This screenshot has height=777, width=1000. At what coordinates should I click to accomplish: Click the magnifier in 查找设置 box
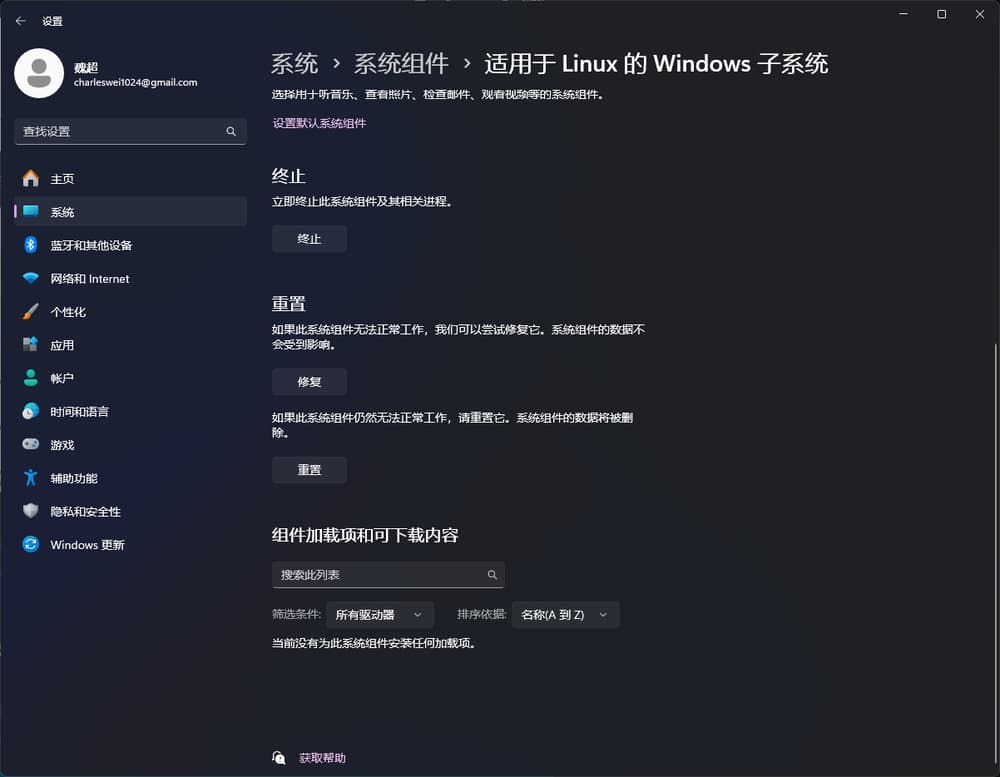(x=231, y=131)
